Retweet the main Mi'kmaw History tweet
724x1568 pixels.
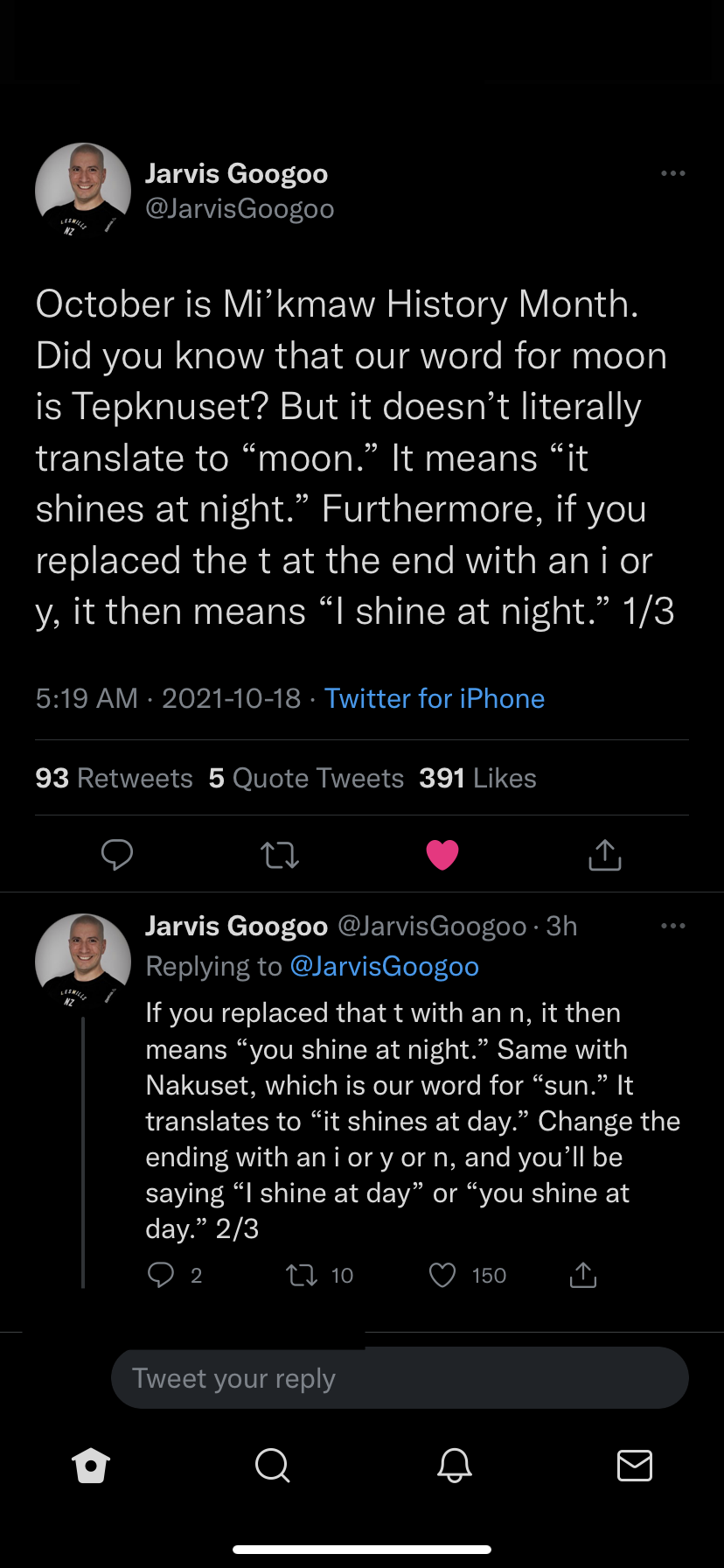coord(280,854)
